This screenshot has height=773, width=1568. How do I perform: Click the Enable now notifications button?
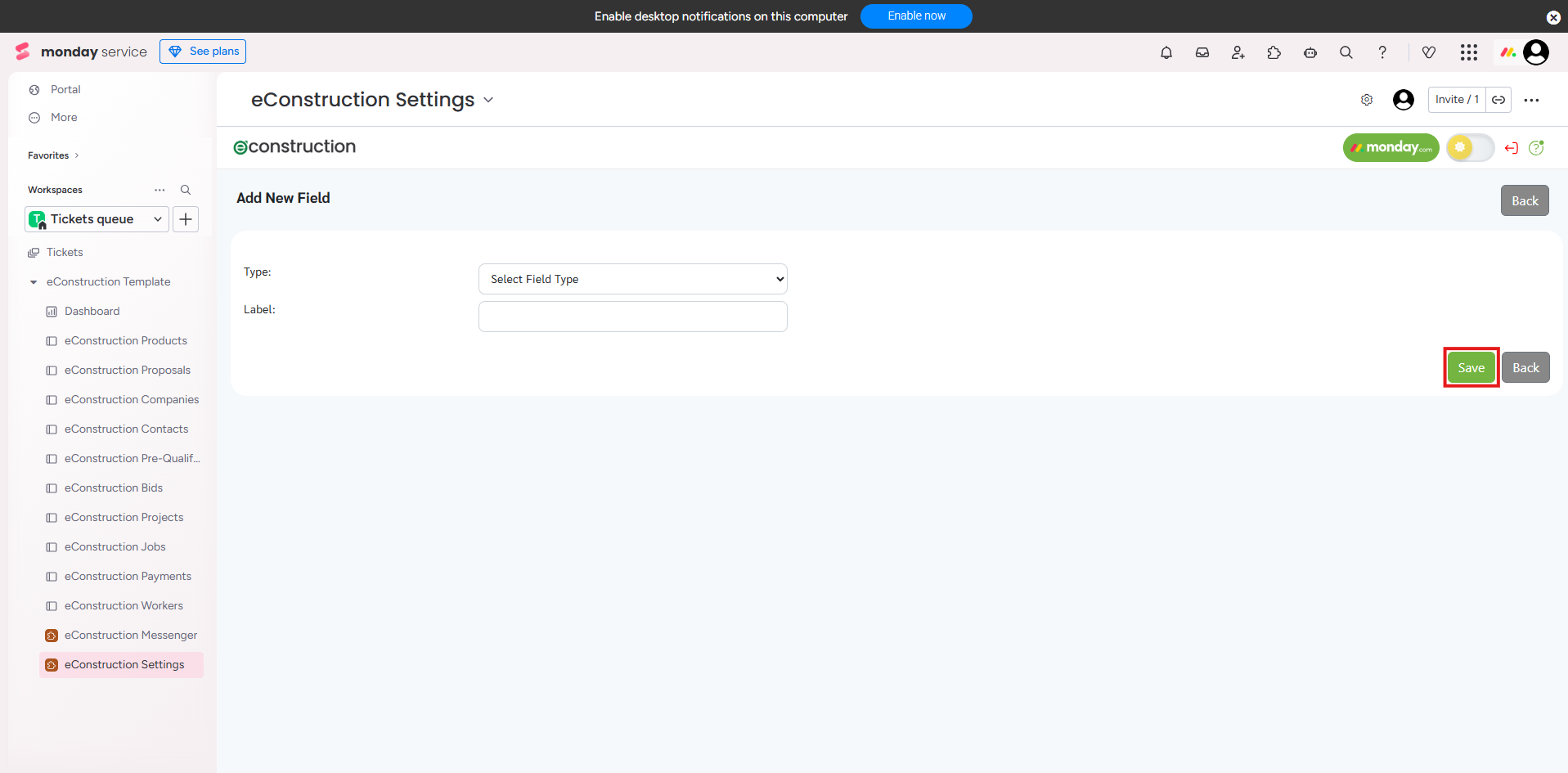pyautogui.click(x=915, y=16)
